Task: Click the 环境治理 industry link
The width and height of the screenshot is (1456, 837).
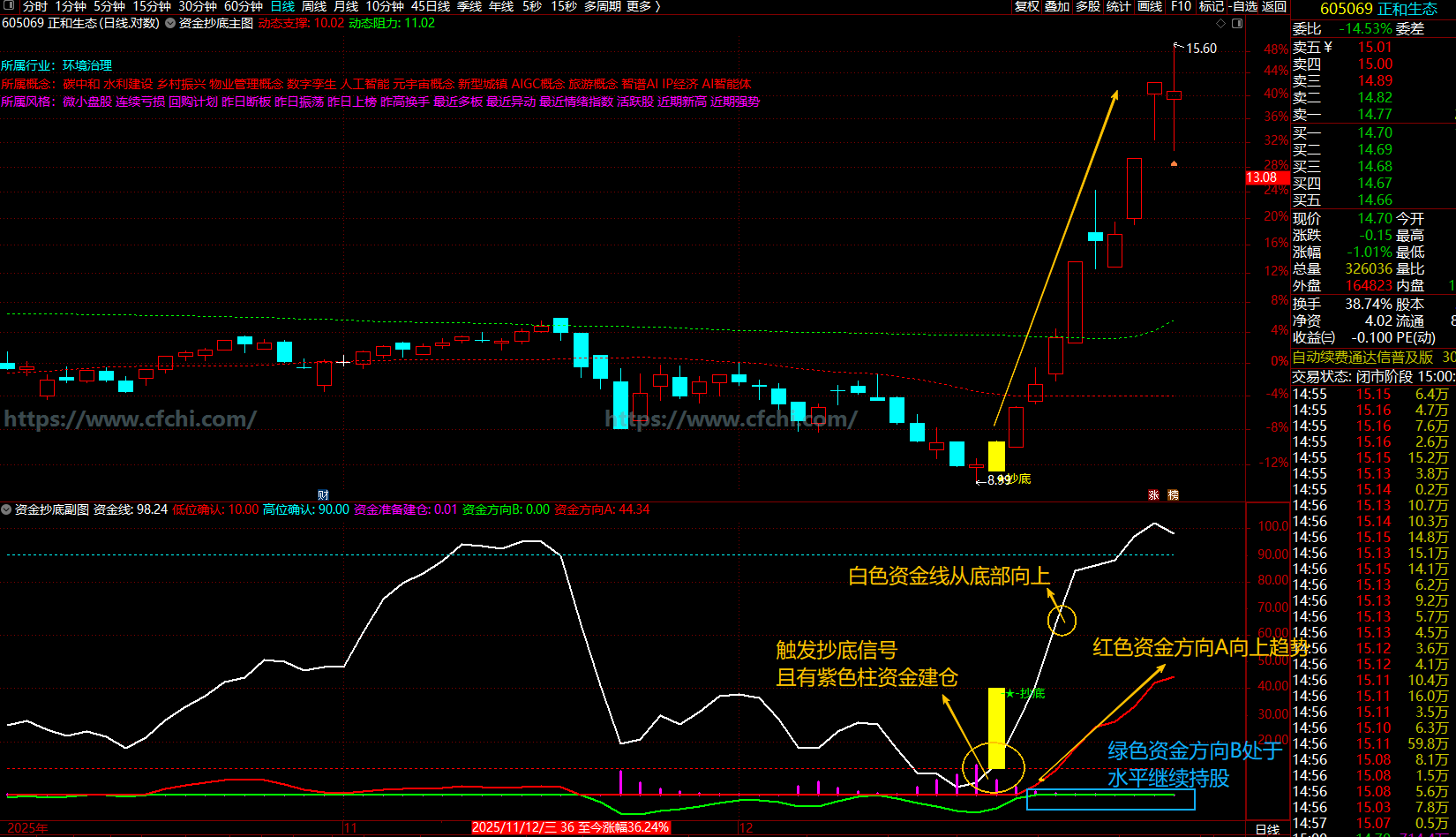Action: [87, 65]
